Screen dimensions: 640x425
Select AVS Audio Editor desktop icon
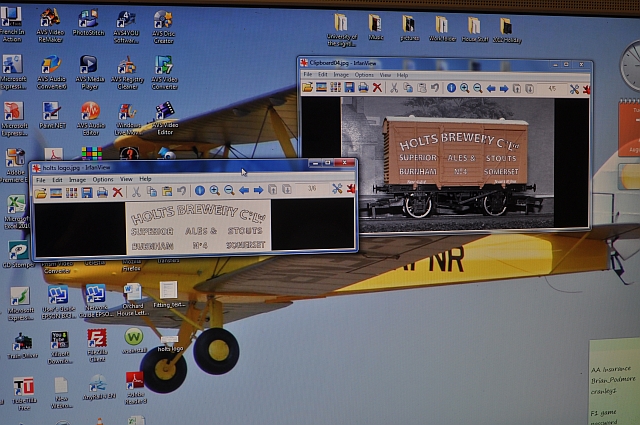click(x=90, y=118)
